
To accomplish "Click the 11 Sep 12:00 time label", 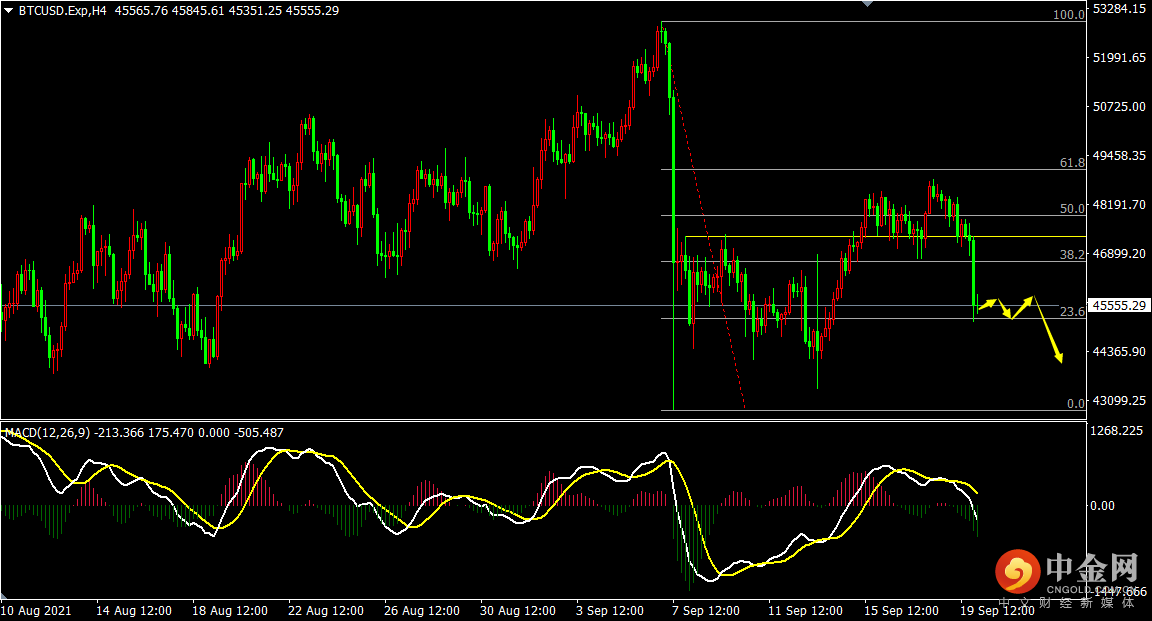I will pyautogui.click(x=805, y=611).
